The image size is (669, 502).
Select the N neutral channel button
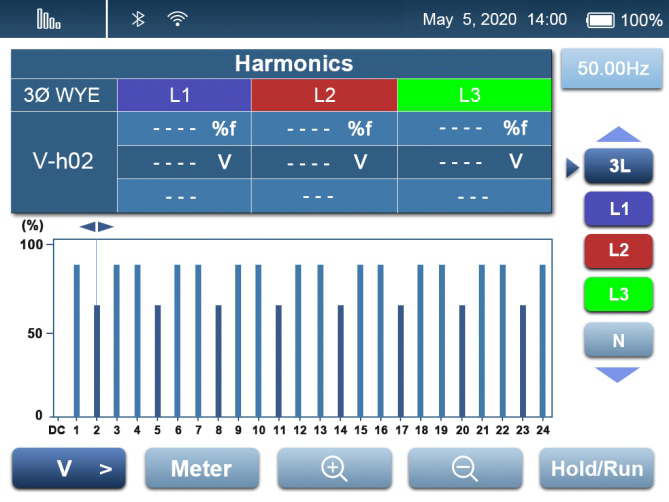[x=618, y=340]
